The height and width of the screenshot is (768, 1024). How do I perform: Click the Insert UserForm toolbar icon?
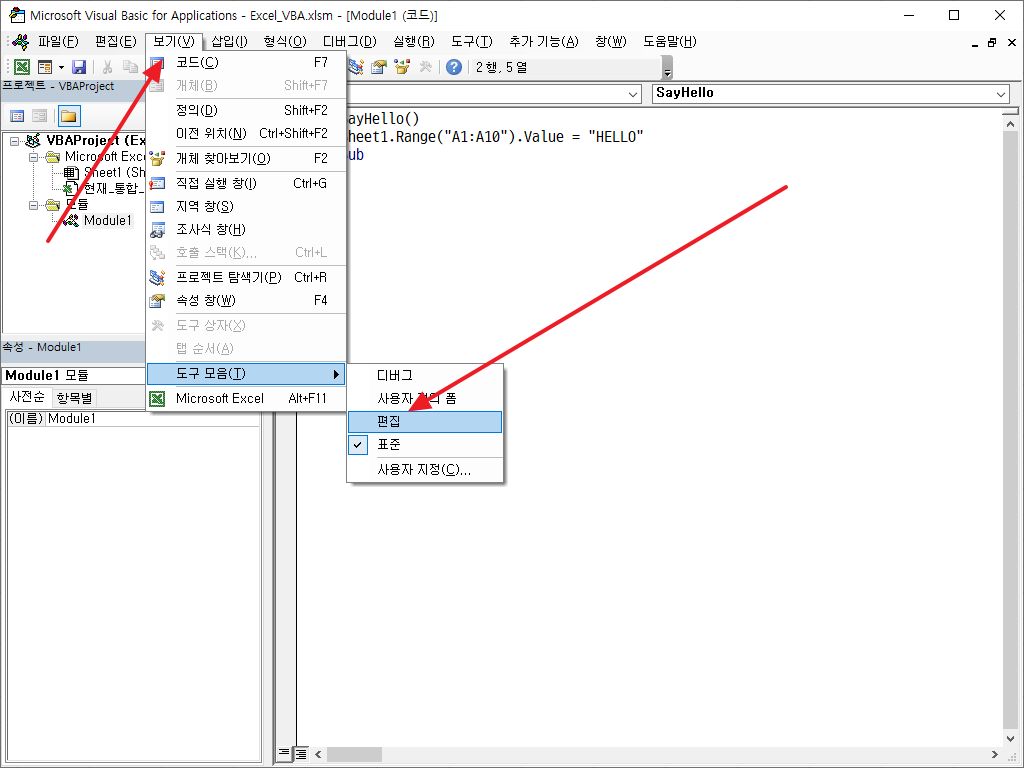tap(45, 67)
